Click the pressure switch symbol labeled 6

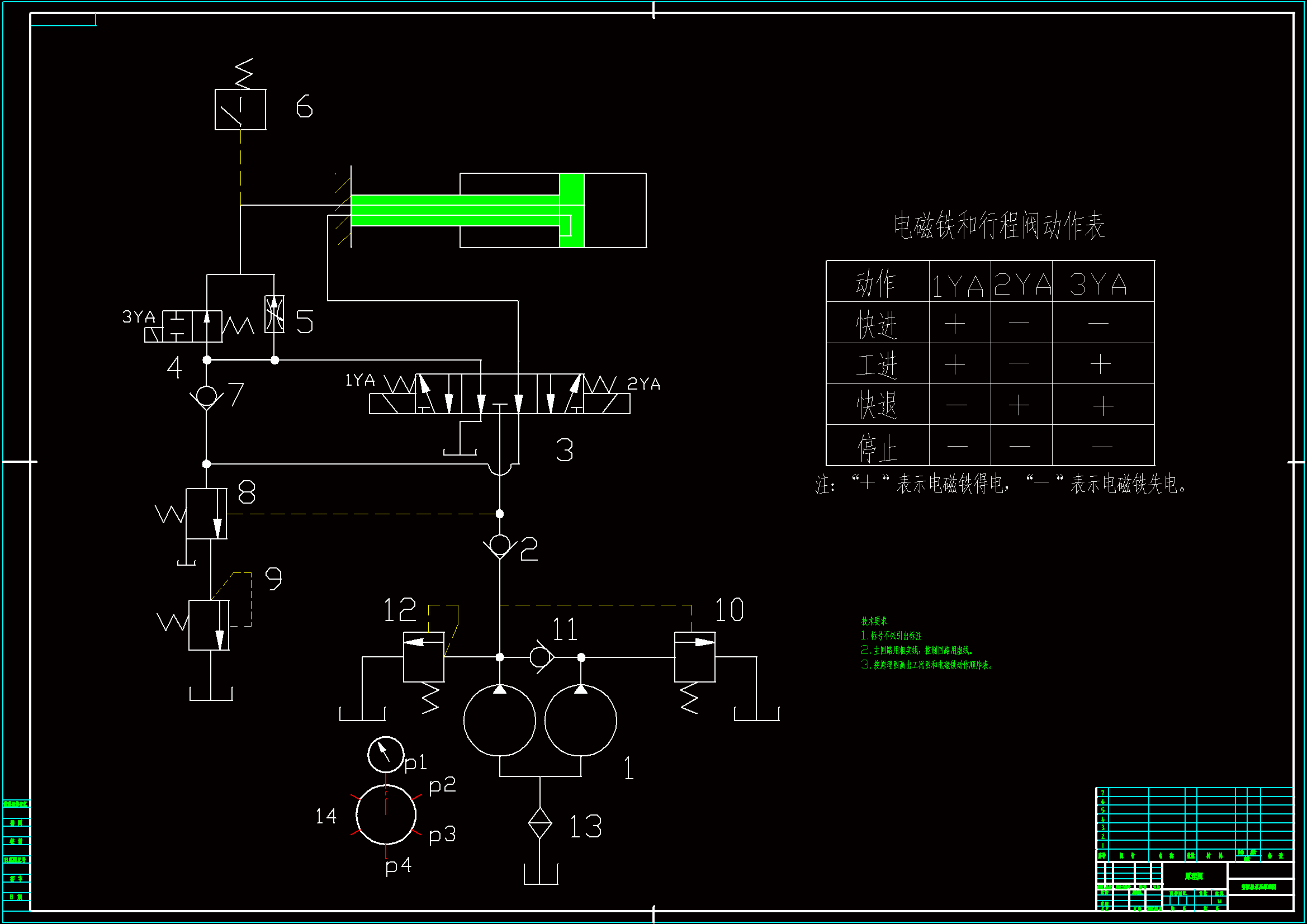(240, 110)
